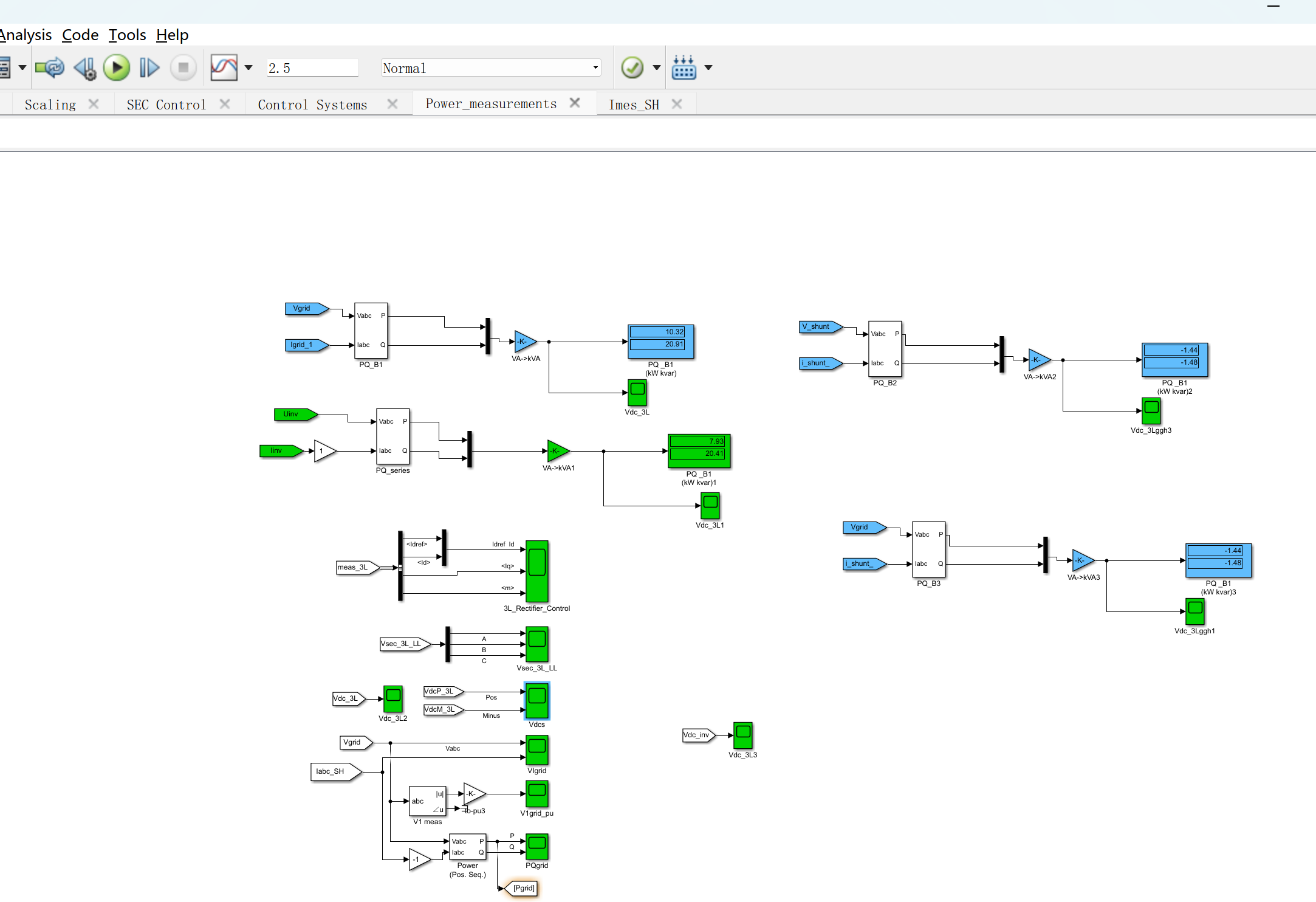Expand the Model Advisor dropdown arrow
1316x902 pixels.
tap(657, 67)
